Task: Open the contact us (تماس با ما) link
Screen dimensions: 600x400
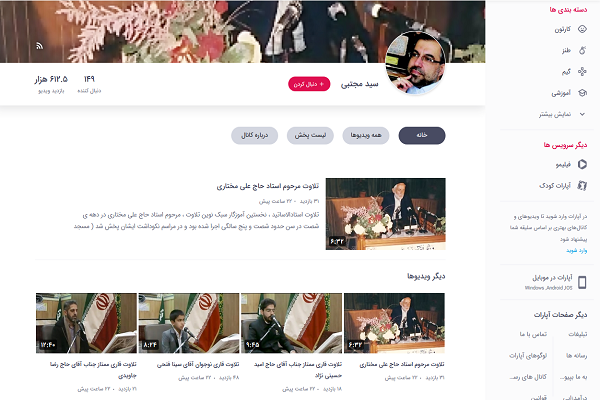Action: (533, 334)
